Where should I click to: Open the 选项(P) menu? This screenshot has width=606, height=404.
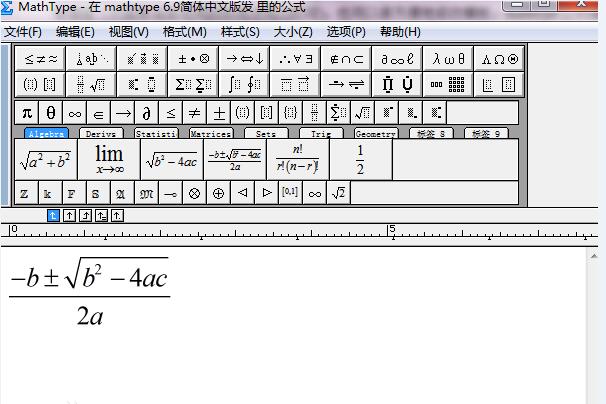[x=346, y=32]
